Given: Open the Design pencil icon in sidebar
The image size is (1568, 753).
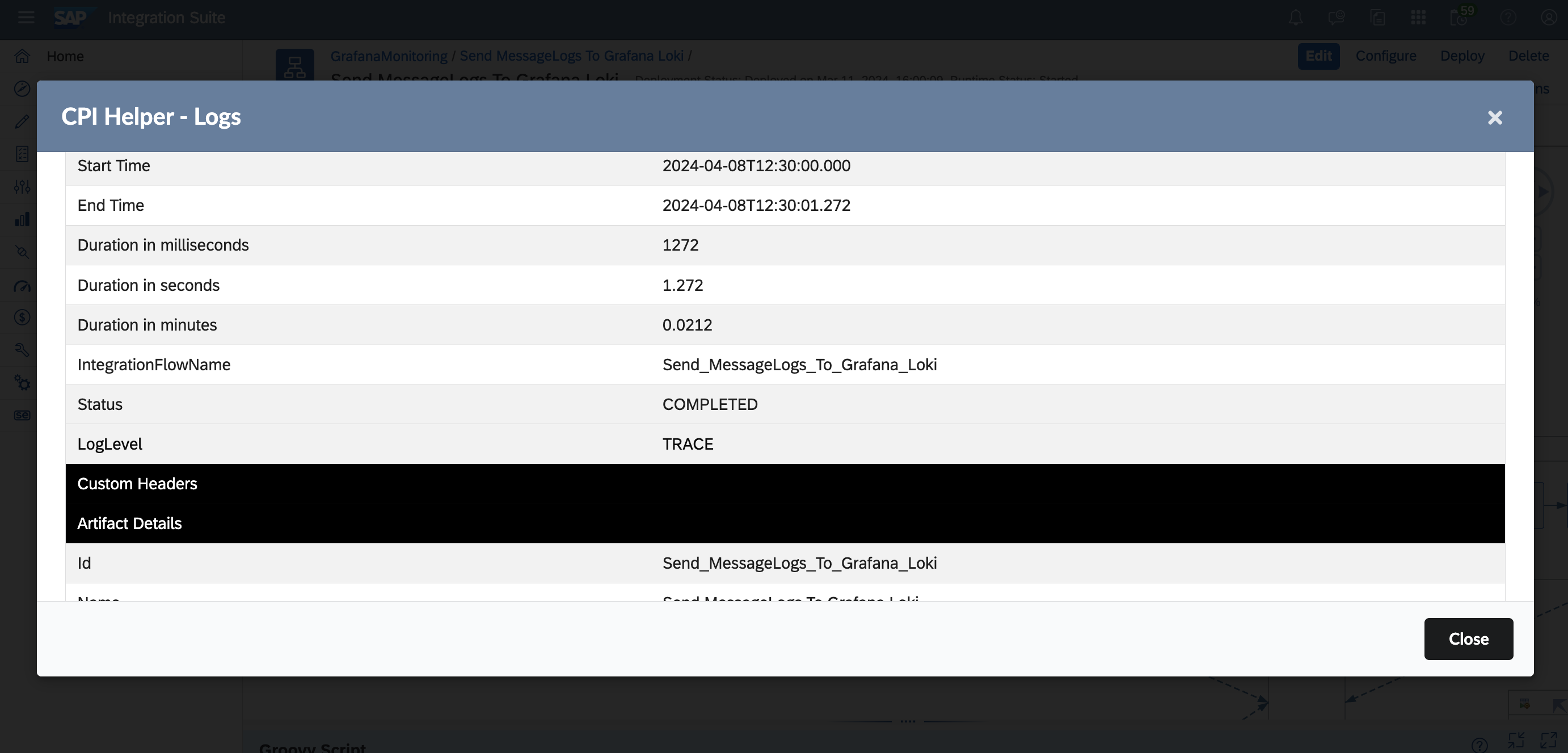Looking at the screenshot, I should point(23,122).
